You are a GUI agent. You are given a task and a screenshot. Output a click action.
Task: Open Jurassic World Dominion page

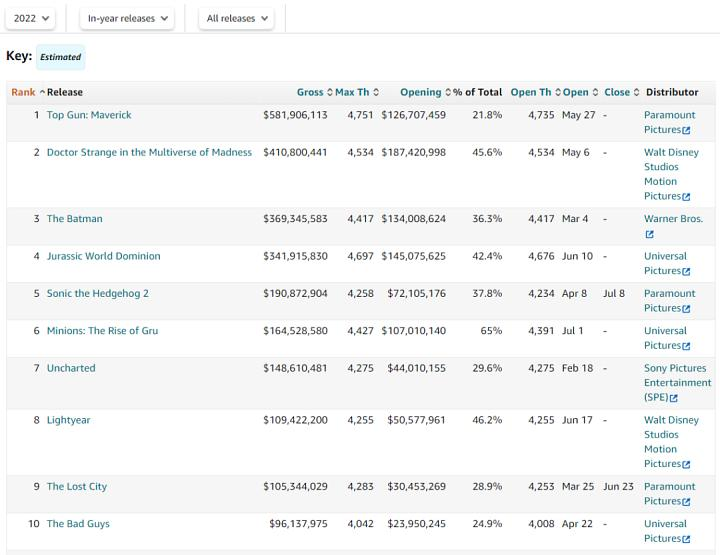103,256
